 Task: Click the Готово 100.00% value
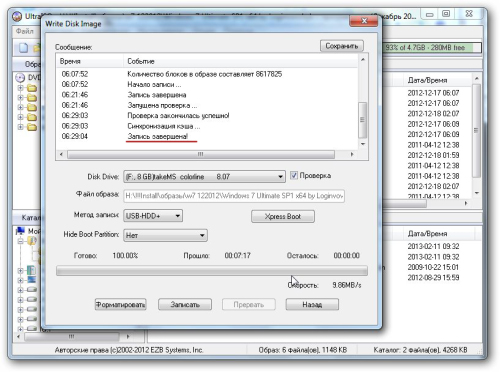pyautogui.click(x=125, y=256)
